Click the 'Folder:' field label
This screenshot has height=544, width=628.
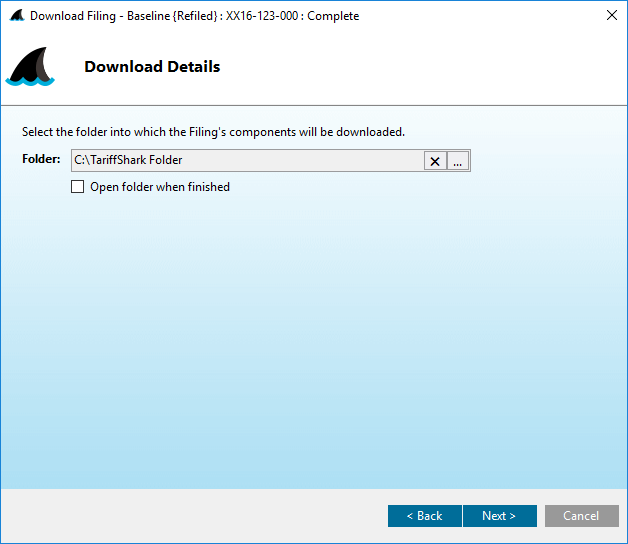(x=41, y=160)
